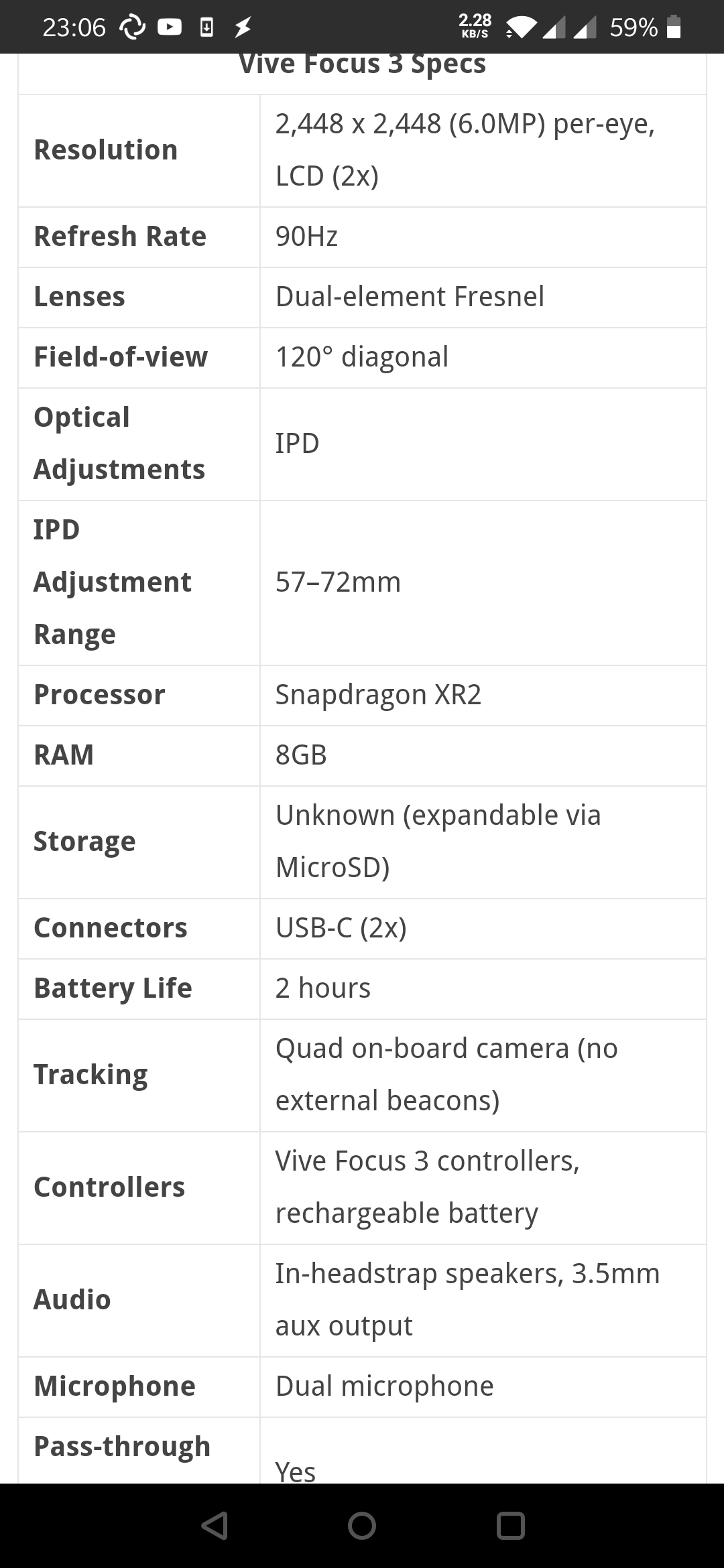Screen dimensions: 724x1568
Task: Tap the lightning bolt status icon
Action: [243, 27]
